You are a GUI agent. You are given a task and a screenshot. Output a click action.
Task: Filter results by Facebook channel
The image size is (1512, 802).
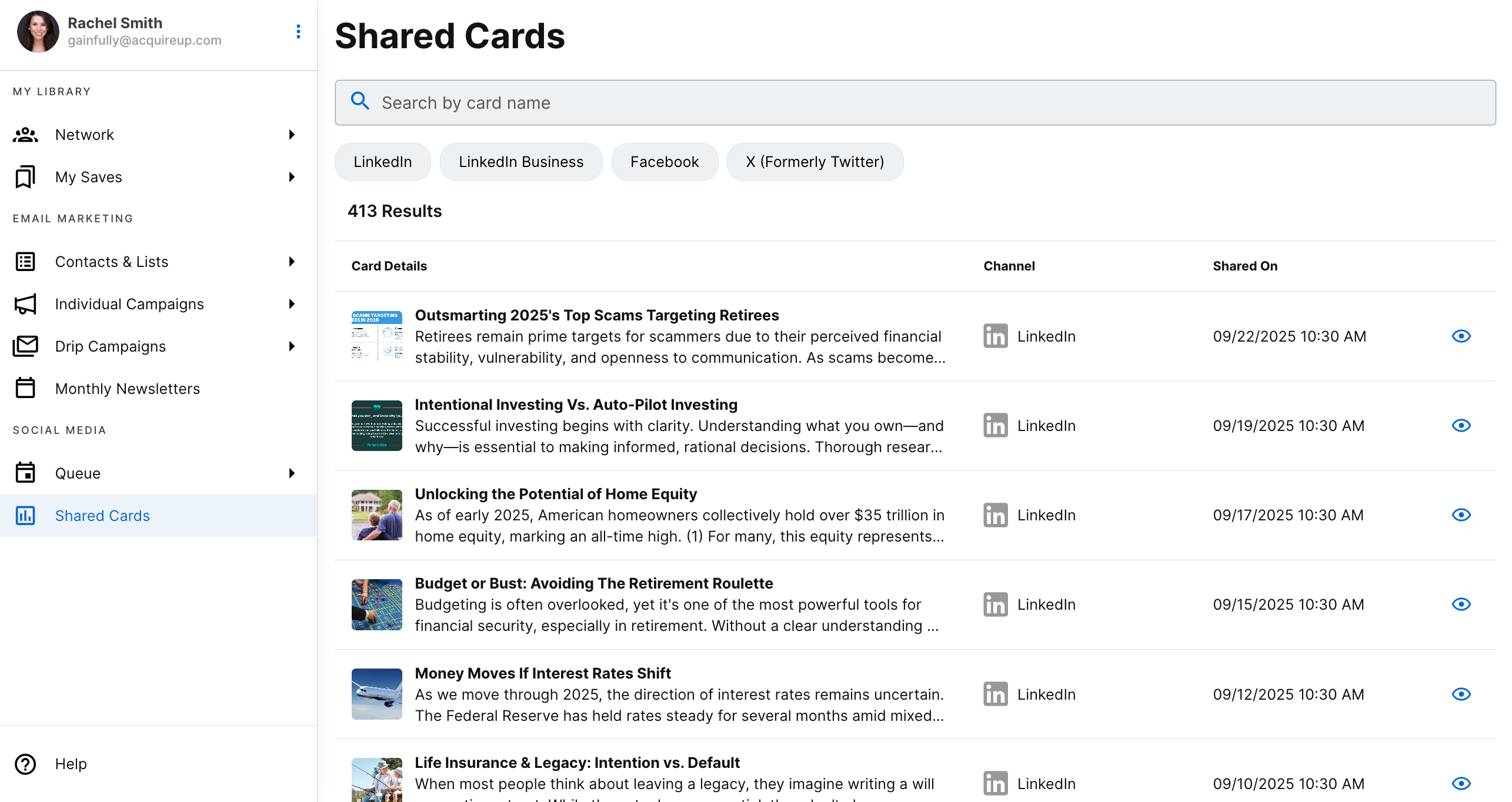665,162
